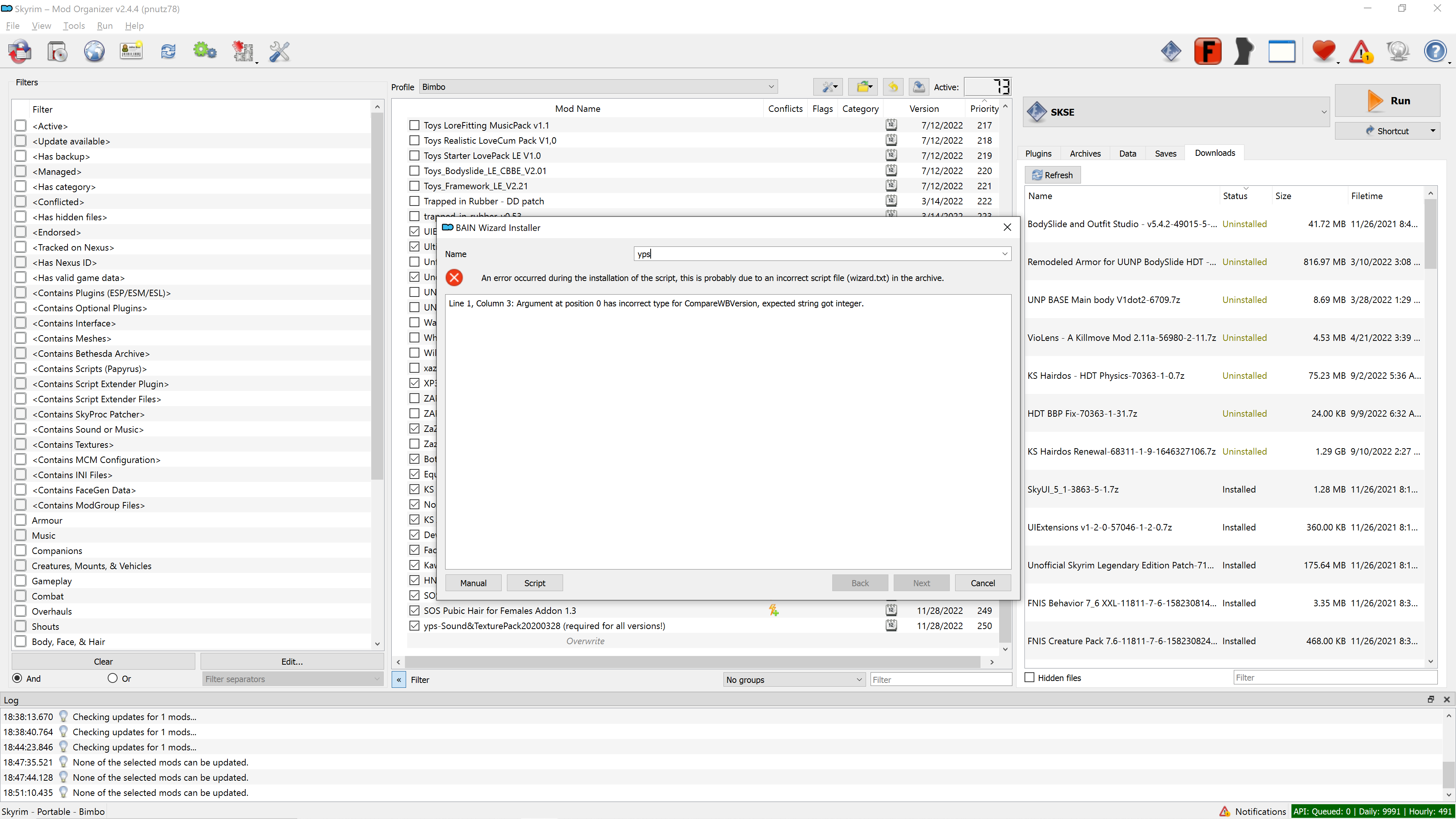
Task: Open the Tools menu
Action: 74,25
